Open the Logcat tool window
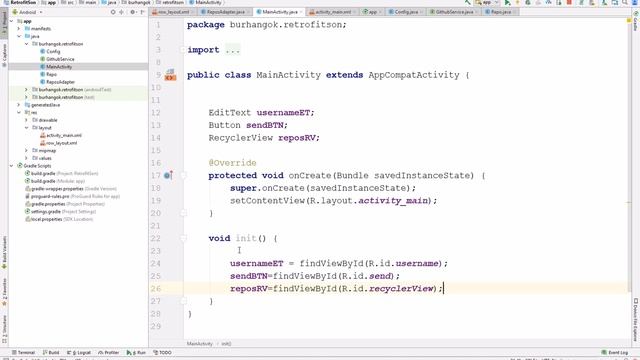 click(x=79, y=352)
